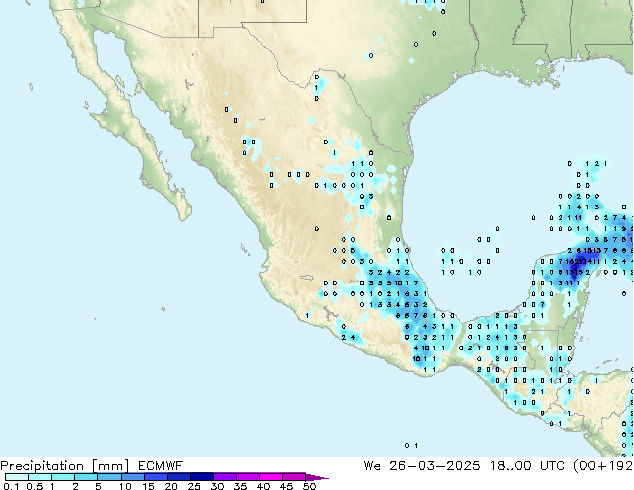The width and height of the screenshot is (634, 490).
Task: Click the weekday abbreviation 'We' in timestamp
Action: click(x=372, y=466)
